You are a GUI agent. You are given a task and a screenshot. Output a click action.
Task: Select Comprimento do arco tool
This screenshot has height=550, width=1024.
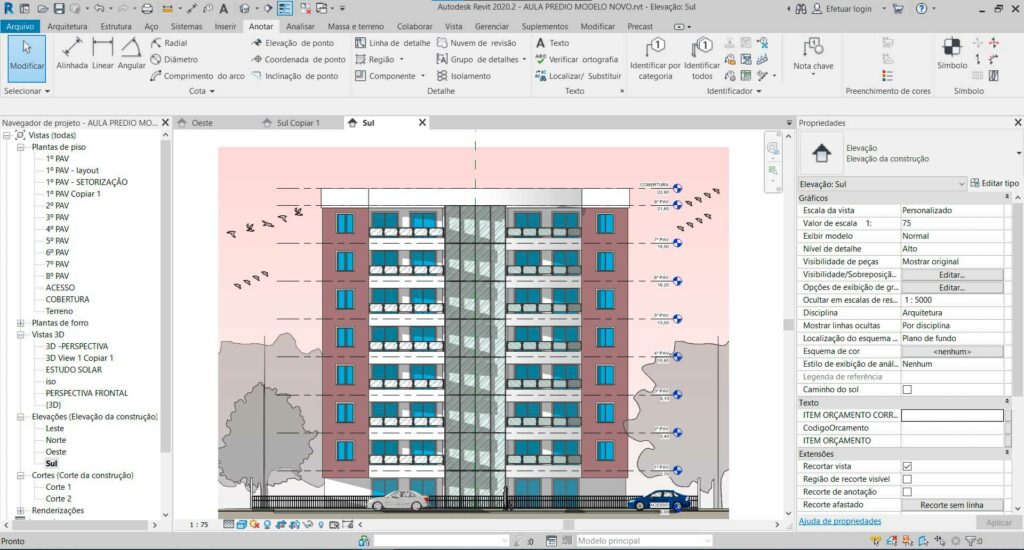coord(197,76)
